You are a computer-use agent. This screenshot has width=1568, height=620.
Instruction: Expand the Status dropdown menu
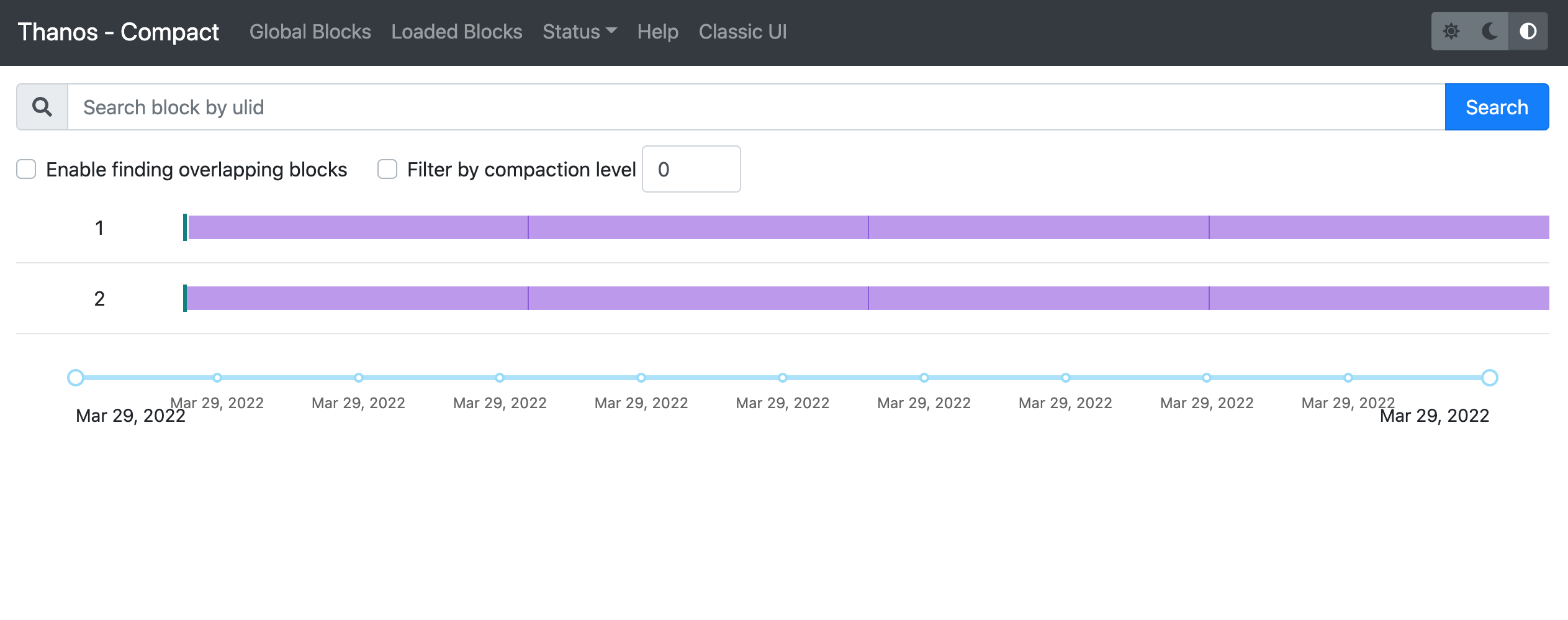[580, 32]
